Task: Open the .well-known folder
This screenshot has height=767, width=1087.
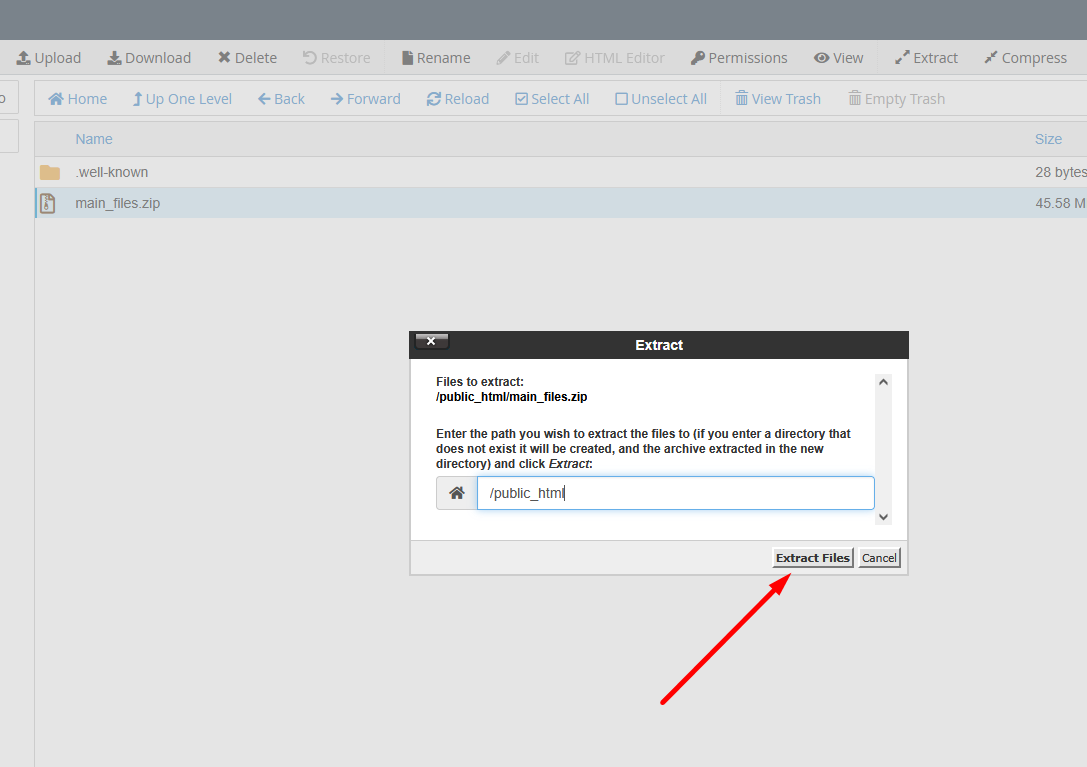Action: 111,172
